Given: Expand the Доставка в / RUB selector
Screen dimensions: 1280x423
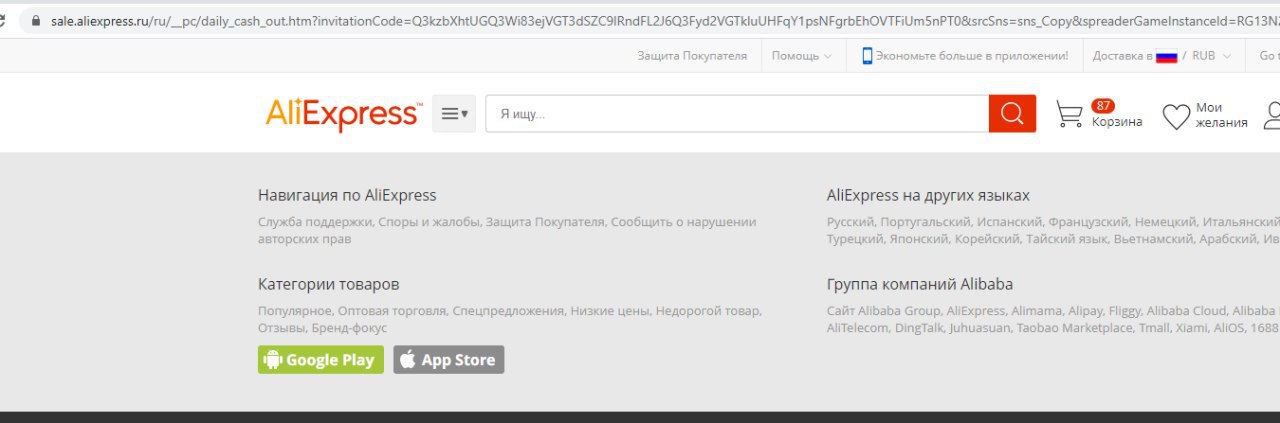Looking at the screenshot, I should [x=1162, y=56].
